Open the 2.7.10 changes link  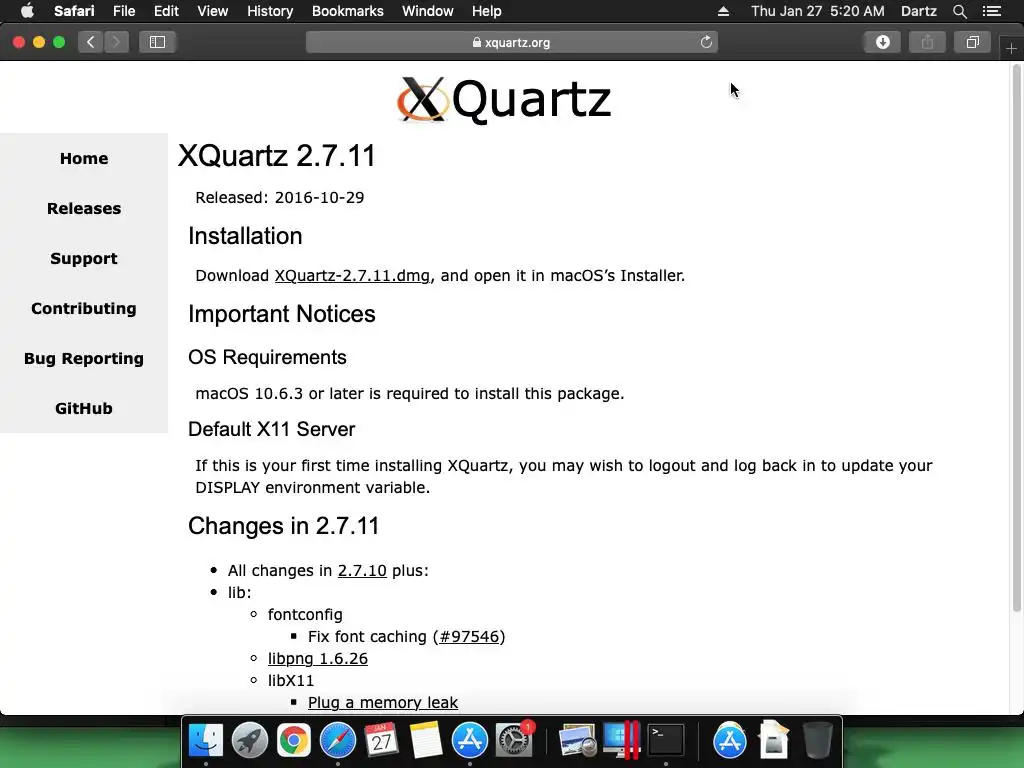[x=362, y=570]
